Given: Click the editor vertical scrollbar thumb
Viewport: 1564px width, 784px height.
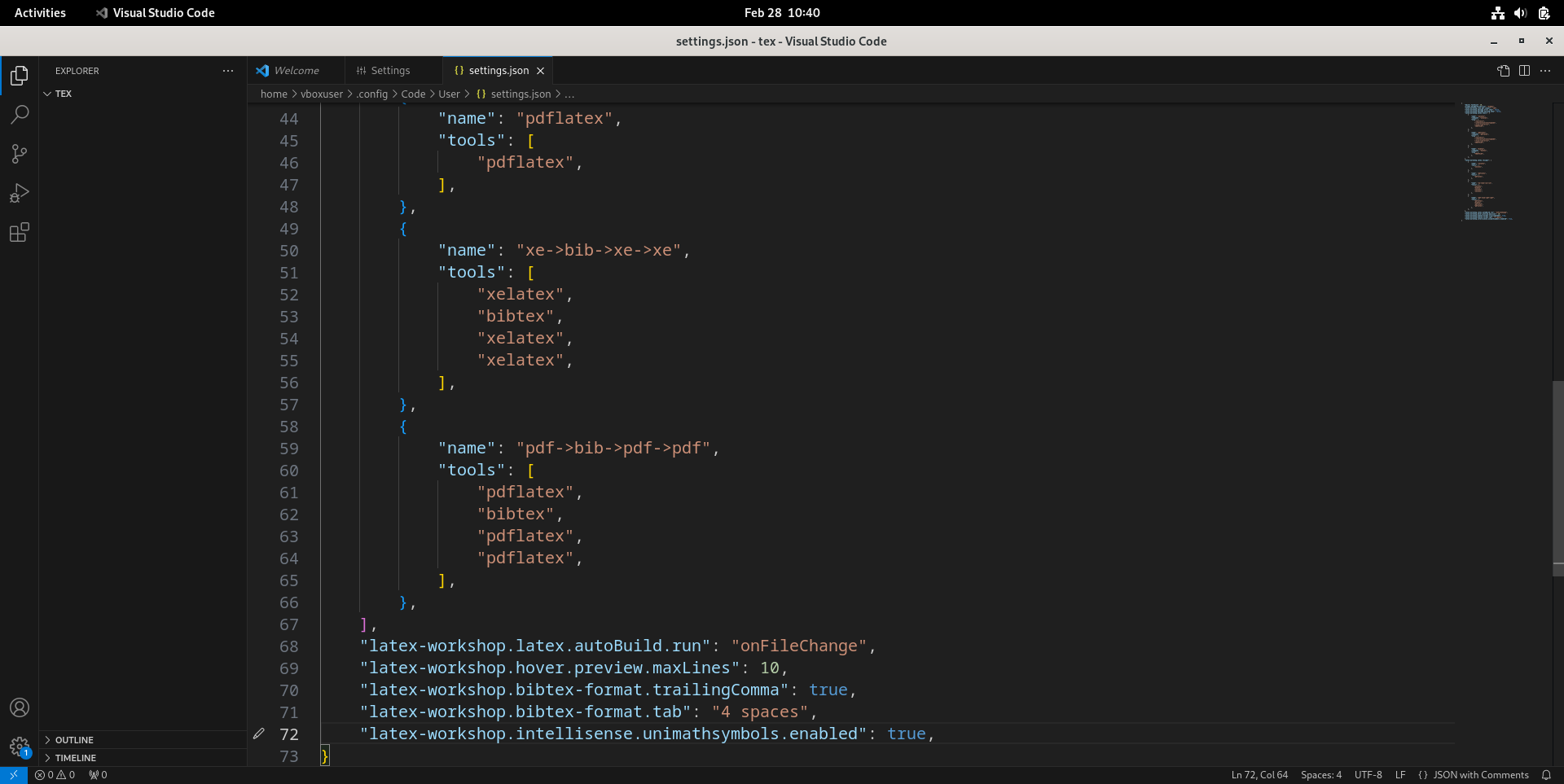Looking at the screenshot, I should pos(1557,479).
